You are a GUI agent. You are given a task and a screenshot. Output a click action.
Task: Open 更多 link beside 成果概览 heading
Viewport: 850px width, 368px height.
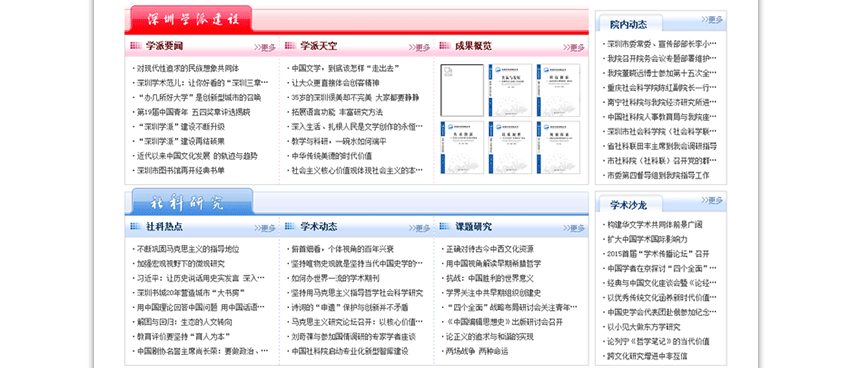pyautogui.click(x=574, y=48)
